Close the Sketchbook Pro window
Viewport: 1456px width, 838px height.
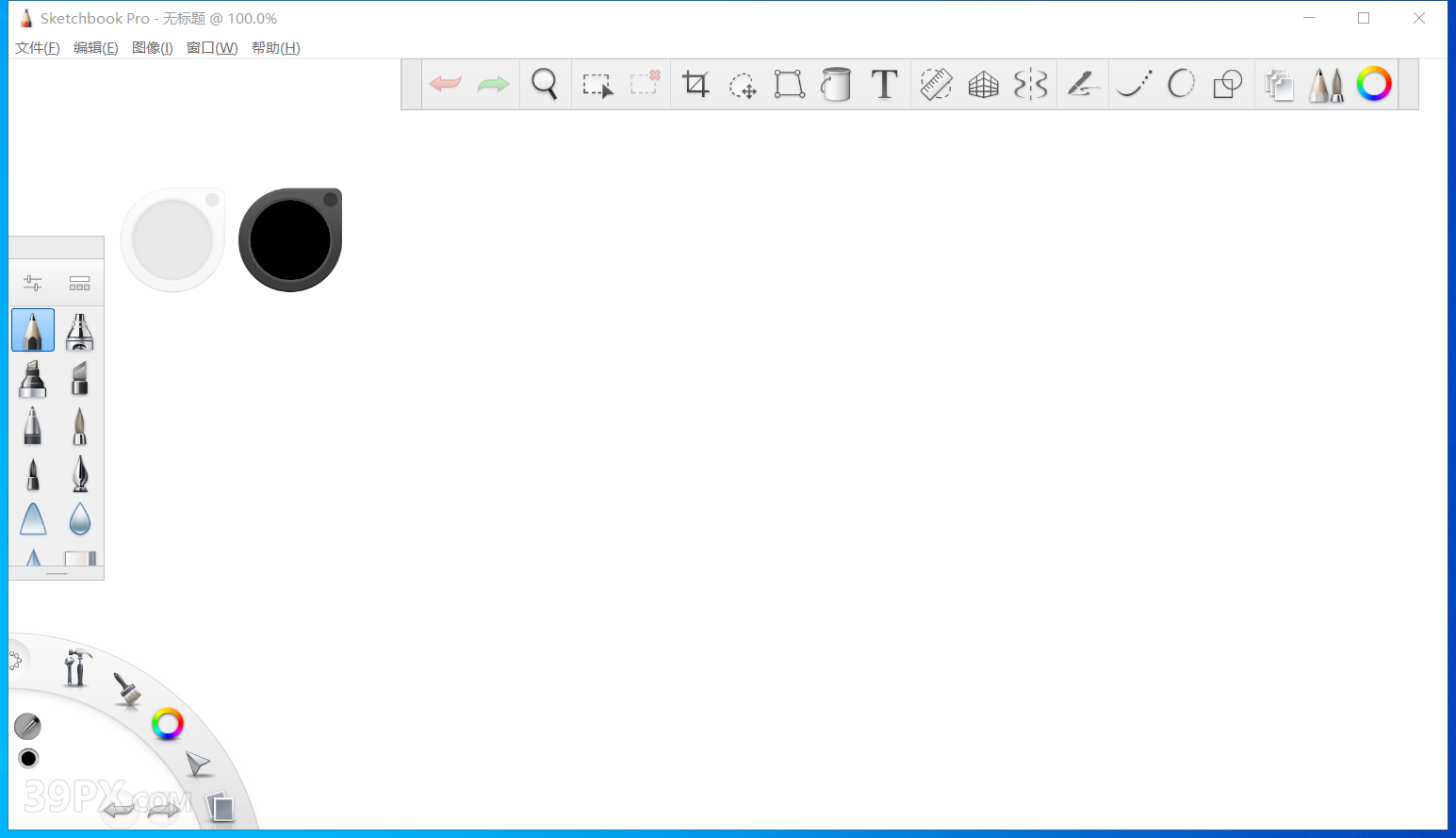[x=1419, y=18]
